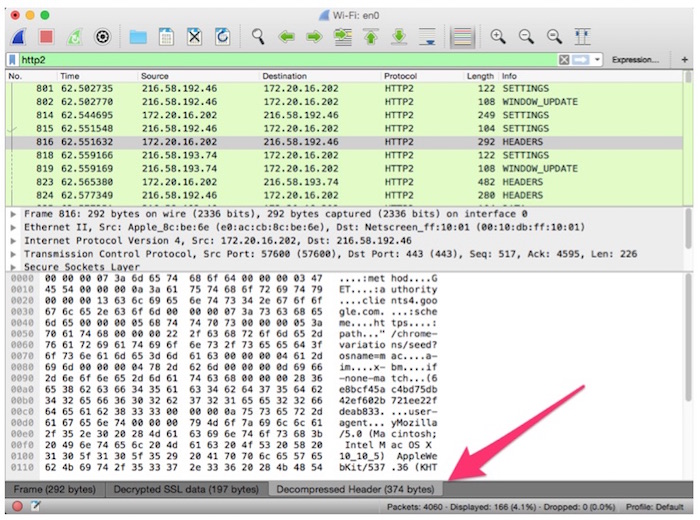
Task: Go to a specified packet icon
Action: click(343, 37)
